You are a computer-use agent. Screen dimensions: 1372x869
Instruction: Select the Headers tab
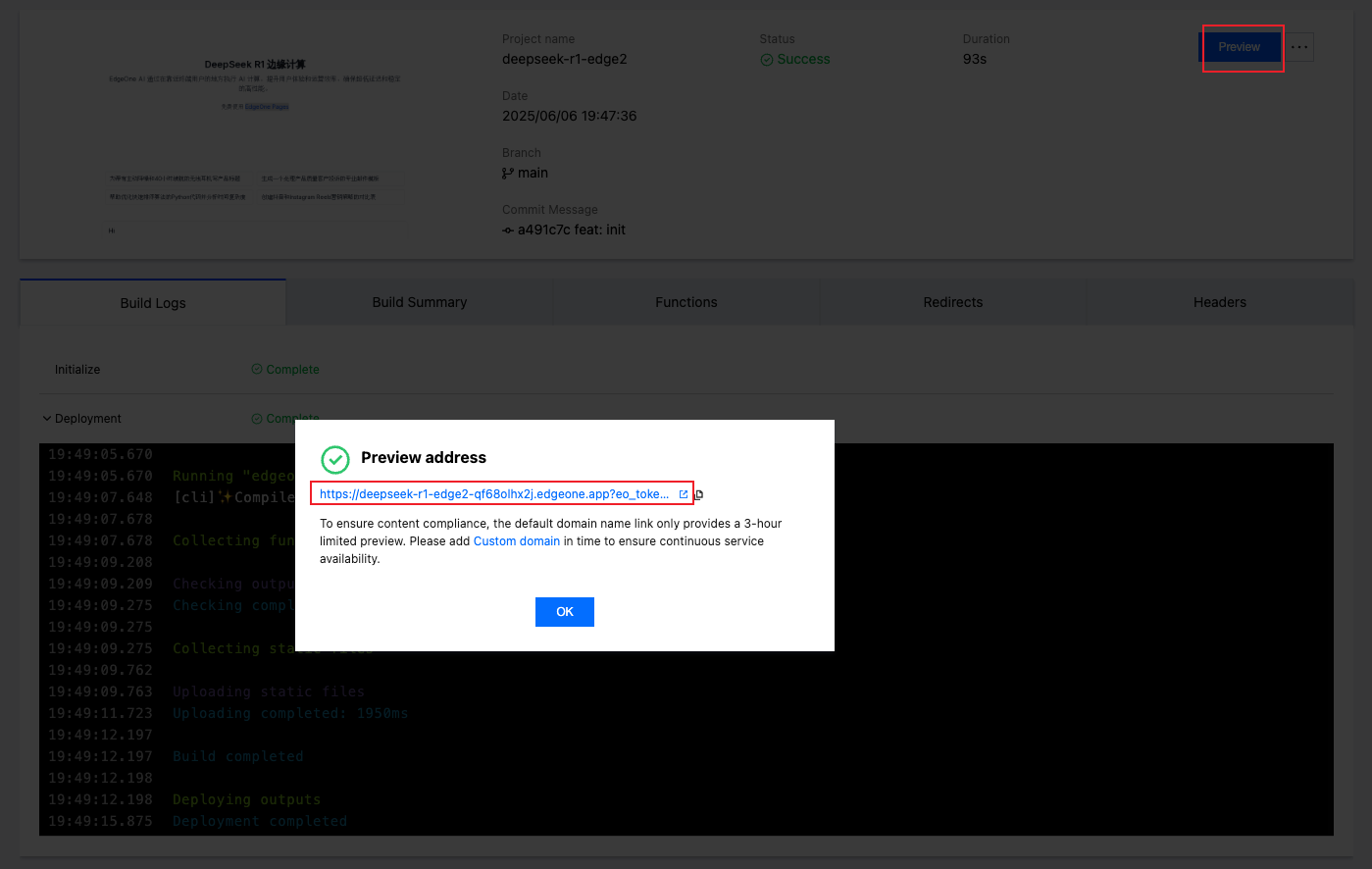coord(1220,302)
